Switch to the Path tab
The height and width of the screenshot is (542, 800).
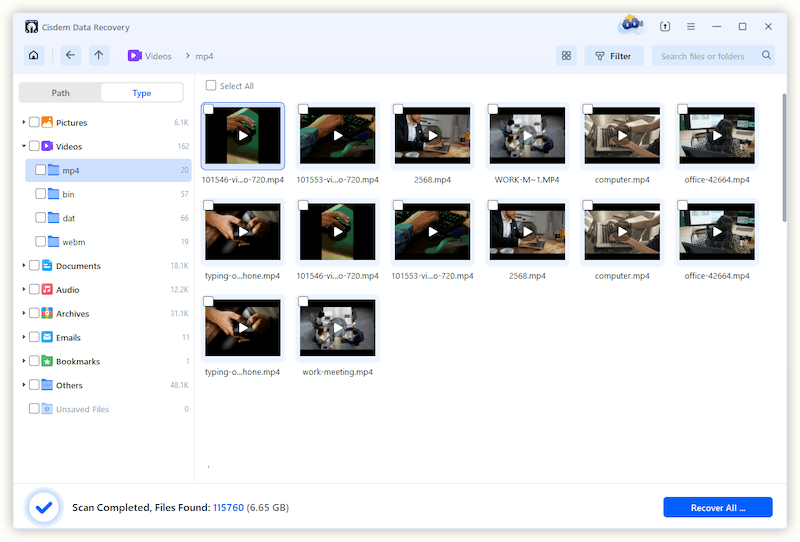tap(60, 93)
